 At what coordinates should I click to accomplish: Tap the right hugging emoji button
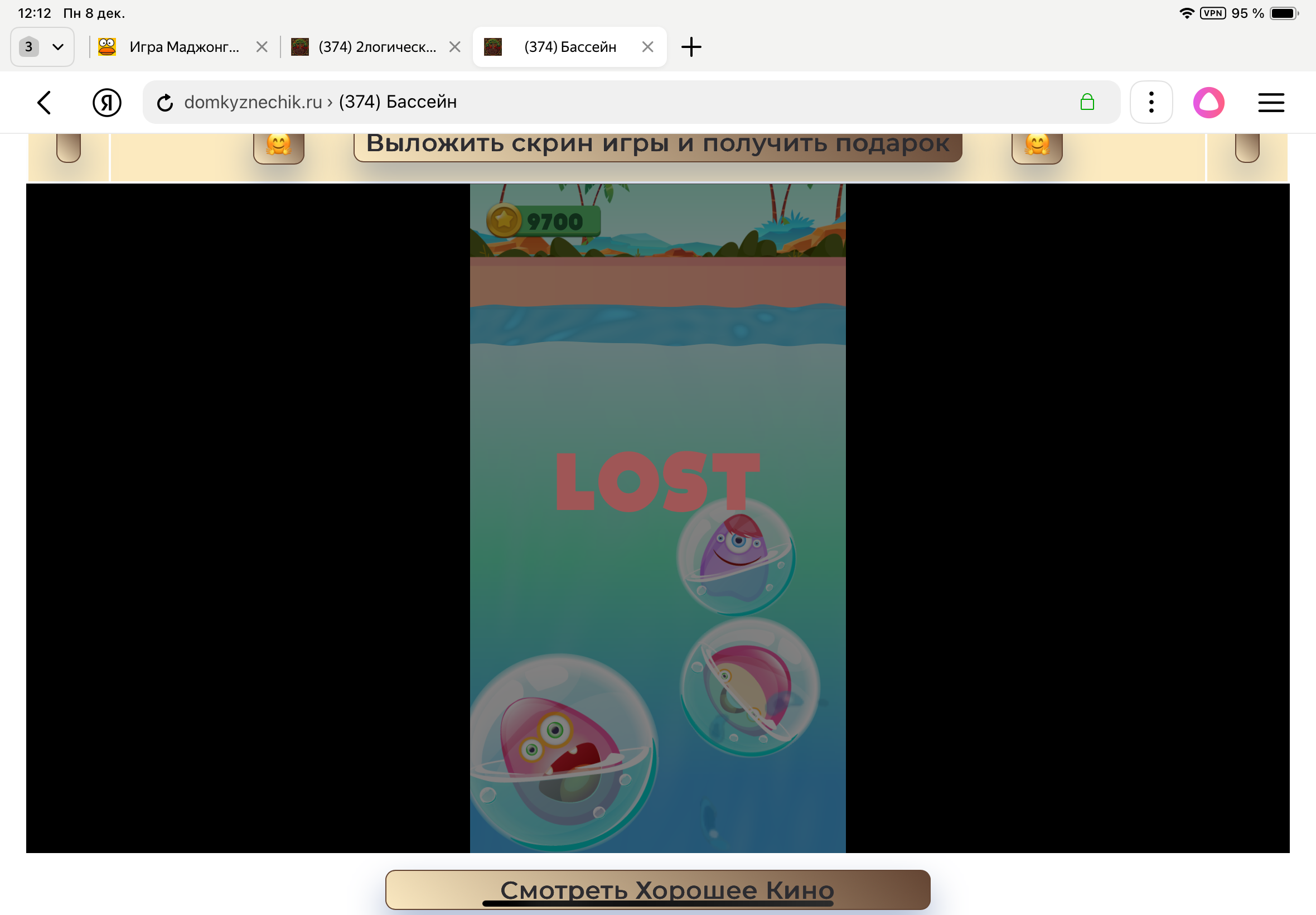tap(1037, 146)
